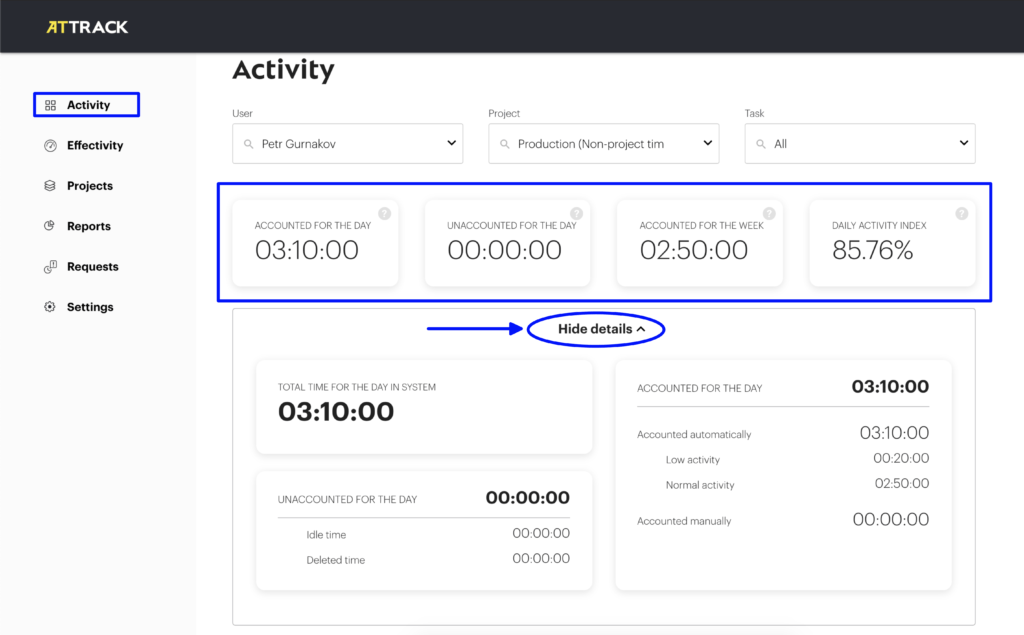
Task: Click the Accounted automatically row
Action: (x=783, y=433)
